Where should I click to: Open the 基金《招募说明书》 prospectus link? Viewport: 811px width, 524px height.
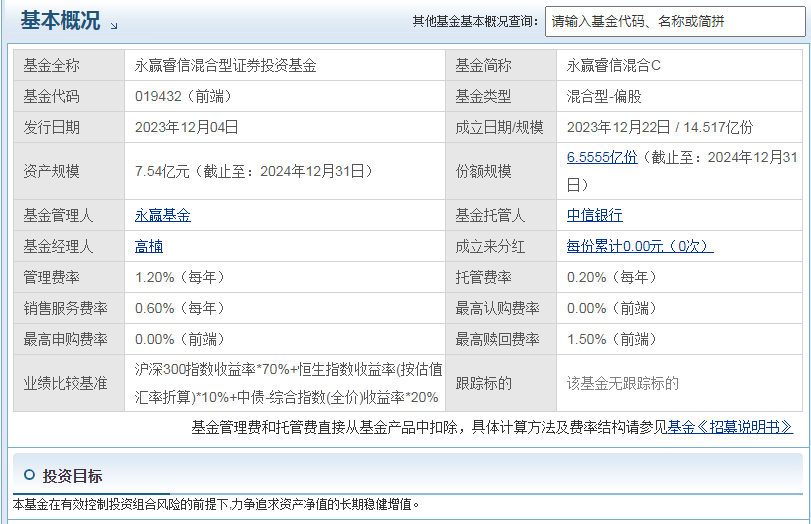click(730, 427)
